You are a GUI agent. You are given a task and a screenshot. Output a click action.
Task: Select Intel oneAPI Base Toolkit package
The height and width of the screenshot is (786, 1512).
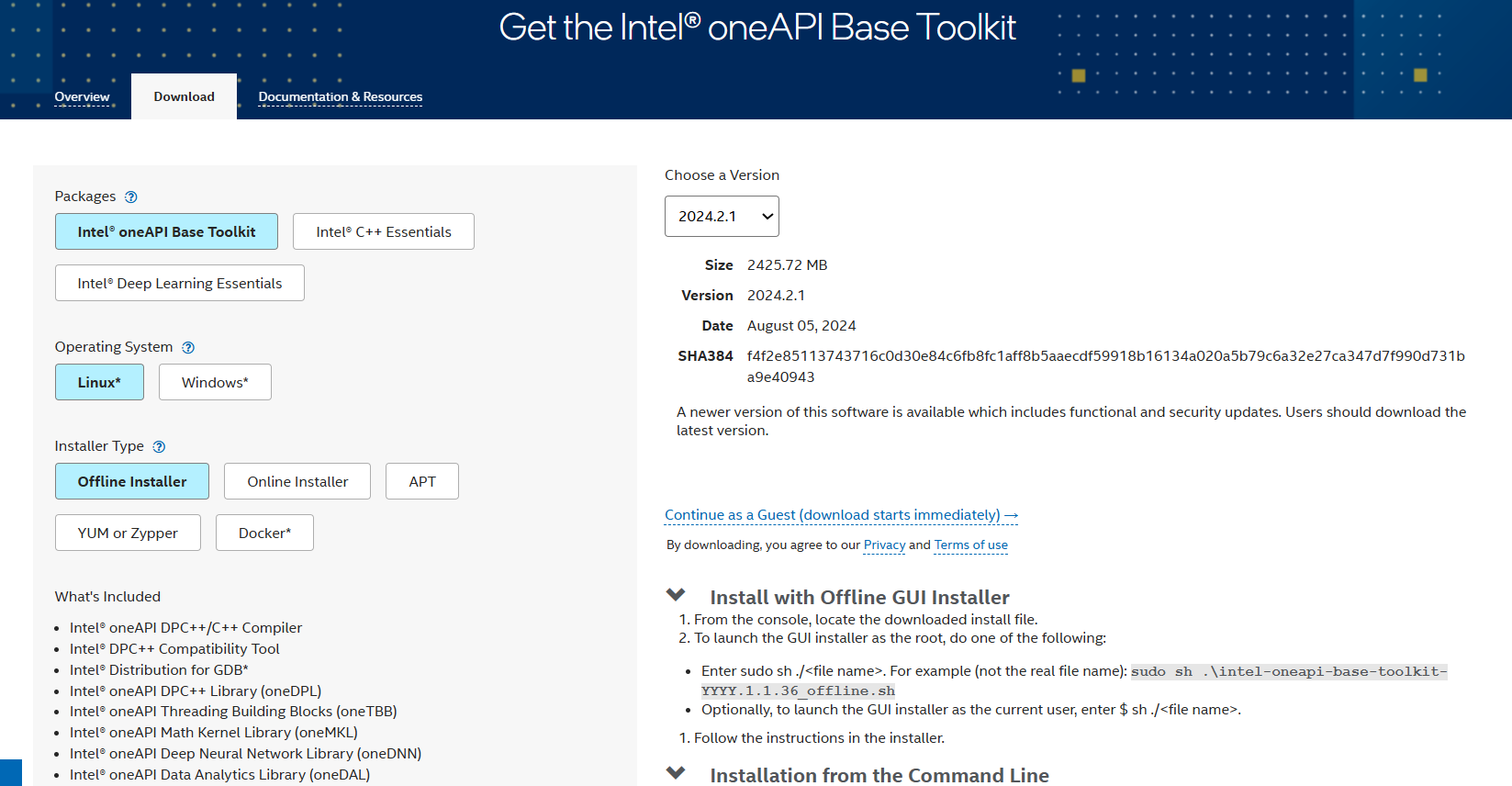[x=166, y=231]
